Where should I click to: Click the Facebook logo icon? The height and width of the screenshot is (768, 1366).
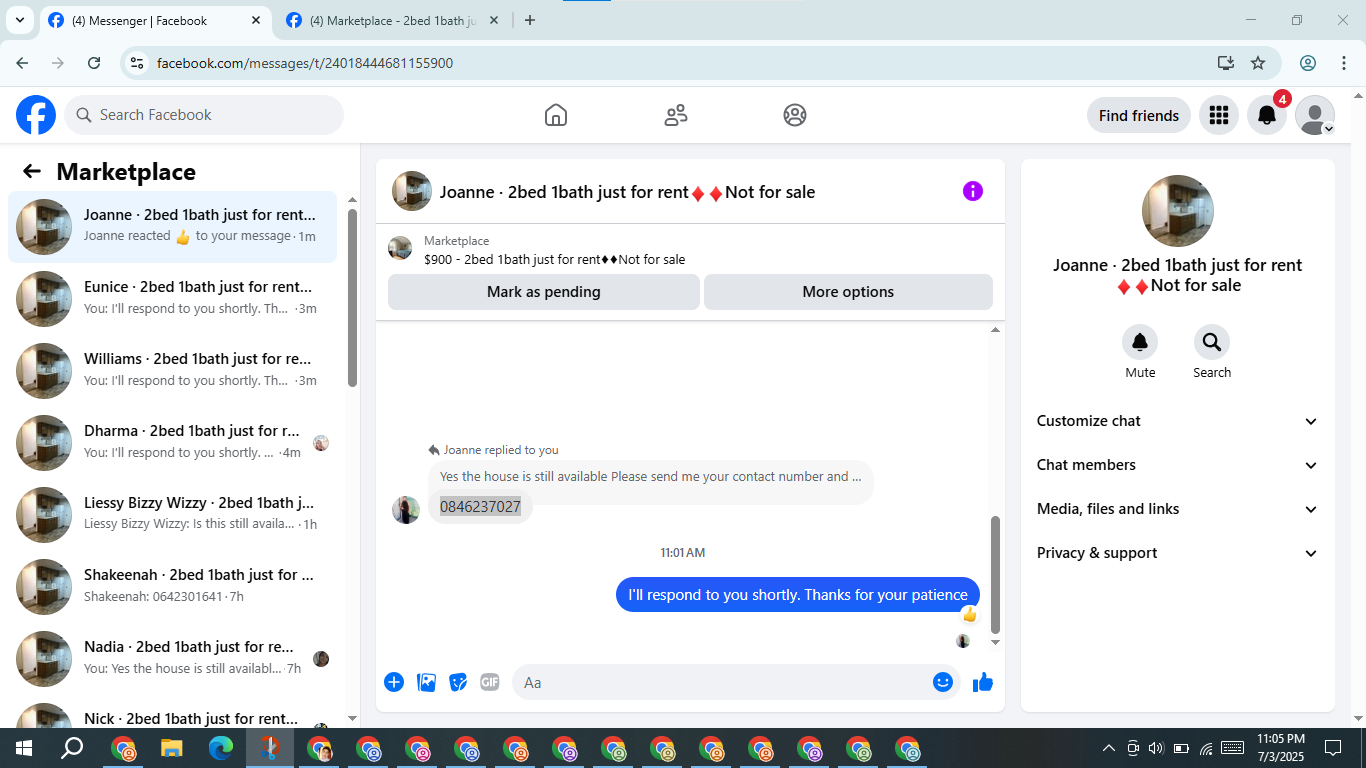[36, 115]
